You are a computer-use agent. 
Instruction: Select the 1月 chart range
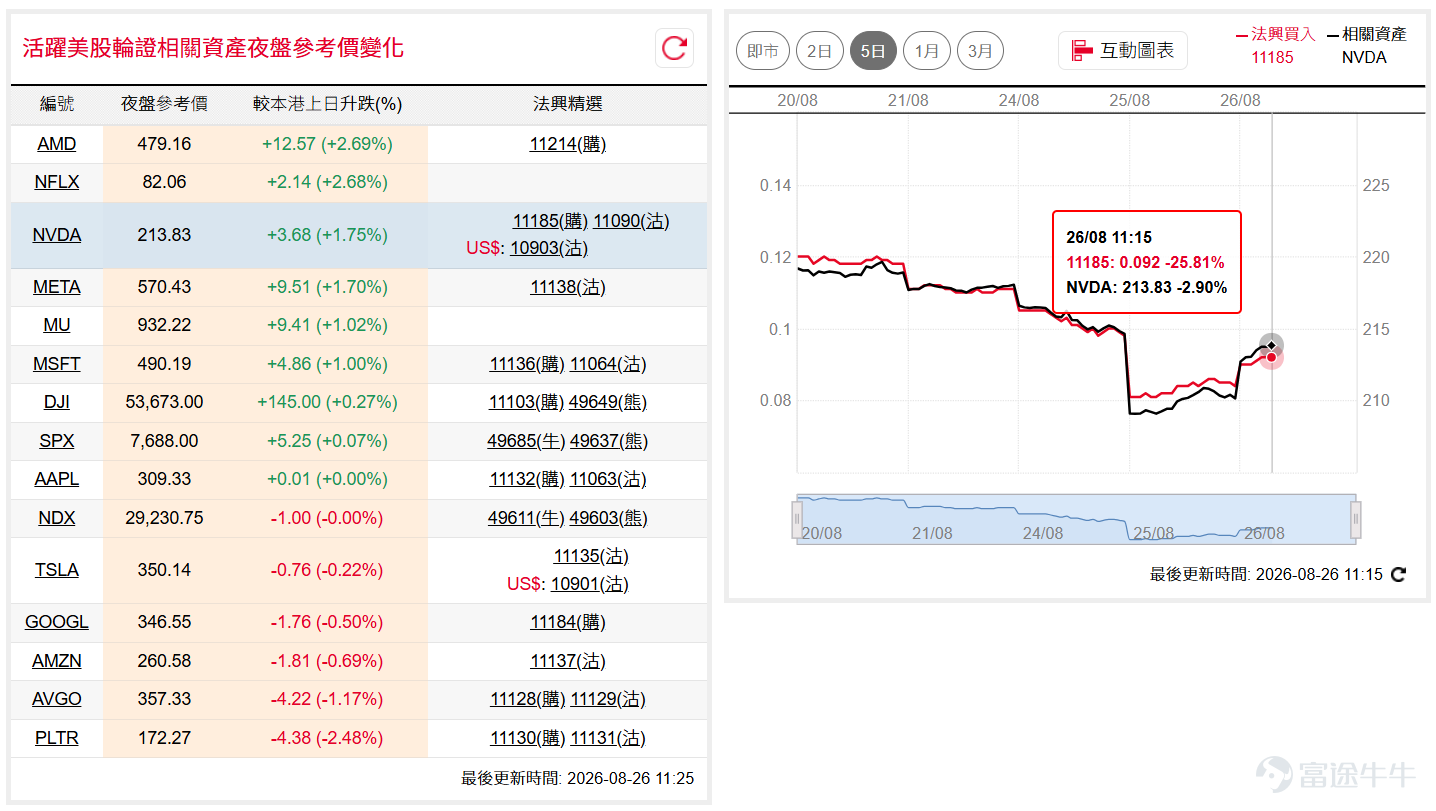coord(927,51)
